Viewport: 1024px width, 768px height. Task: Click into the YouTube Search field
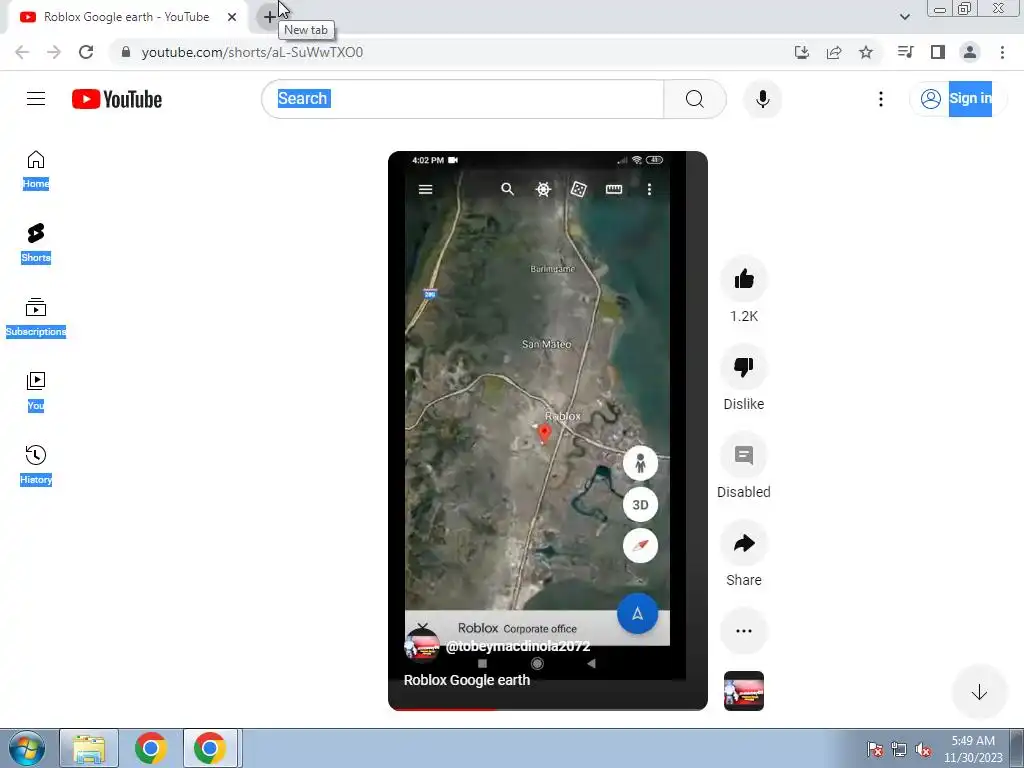pyautogui.click(x=463, y=99)
